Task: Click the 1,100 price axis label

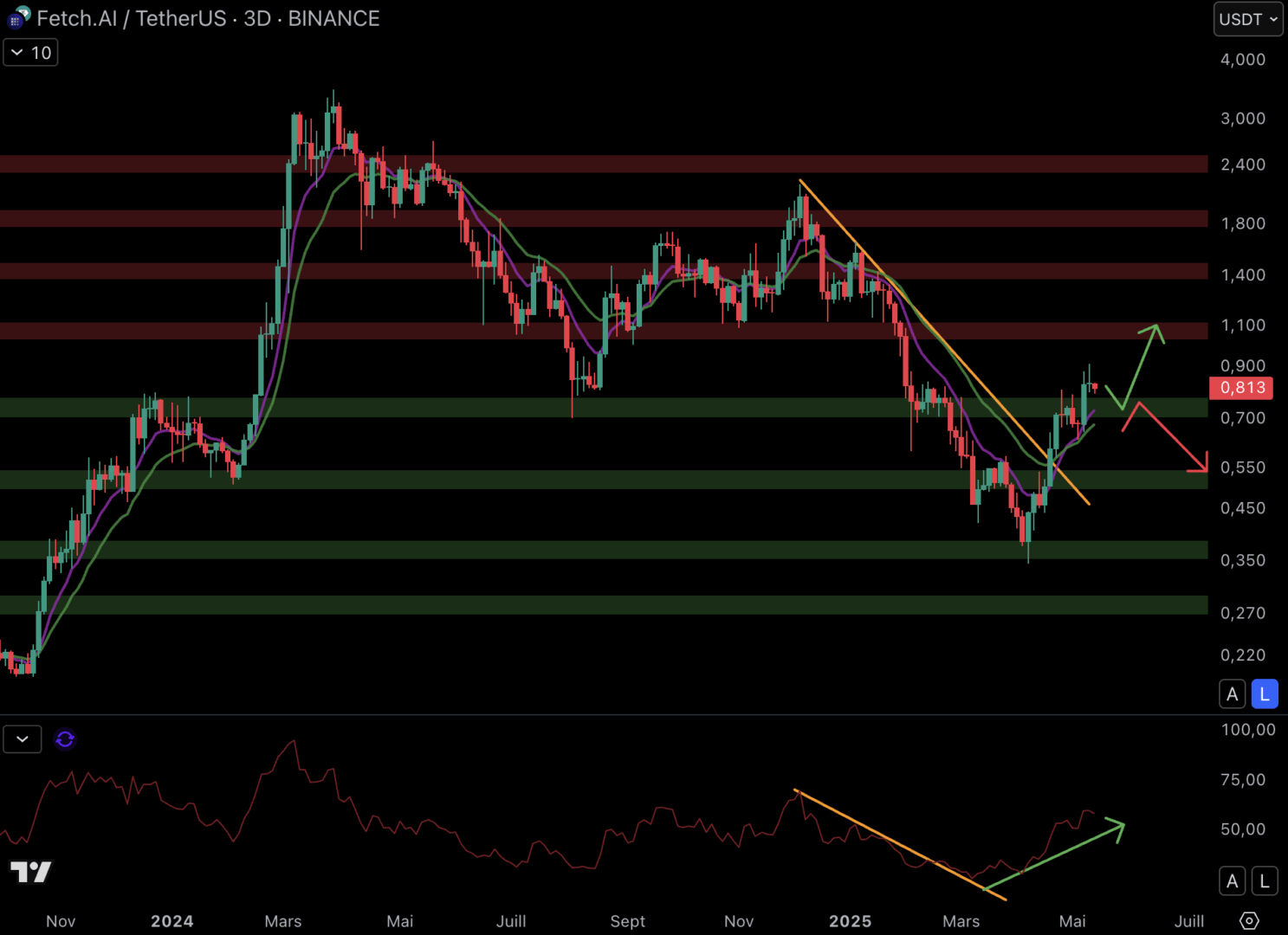Action: (1243, 326)
